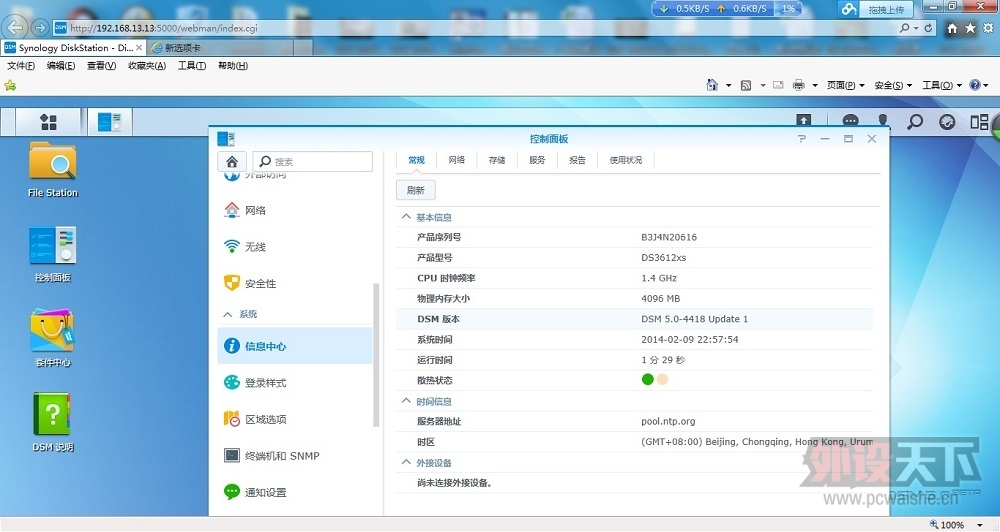This screenshot has width=1000, height=532.
Task: Select the 新选项卡 browser tab
Action: click(220, 48)
